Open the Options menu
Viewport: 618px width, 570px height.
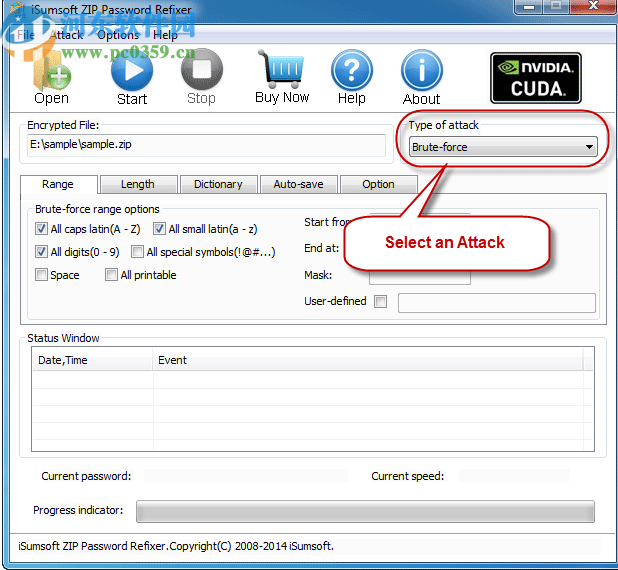118,35
